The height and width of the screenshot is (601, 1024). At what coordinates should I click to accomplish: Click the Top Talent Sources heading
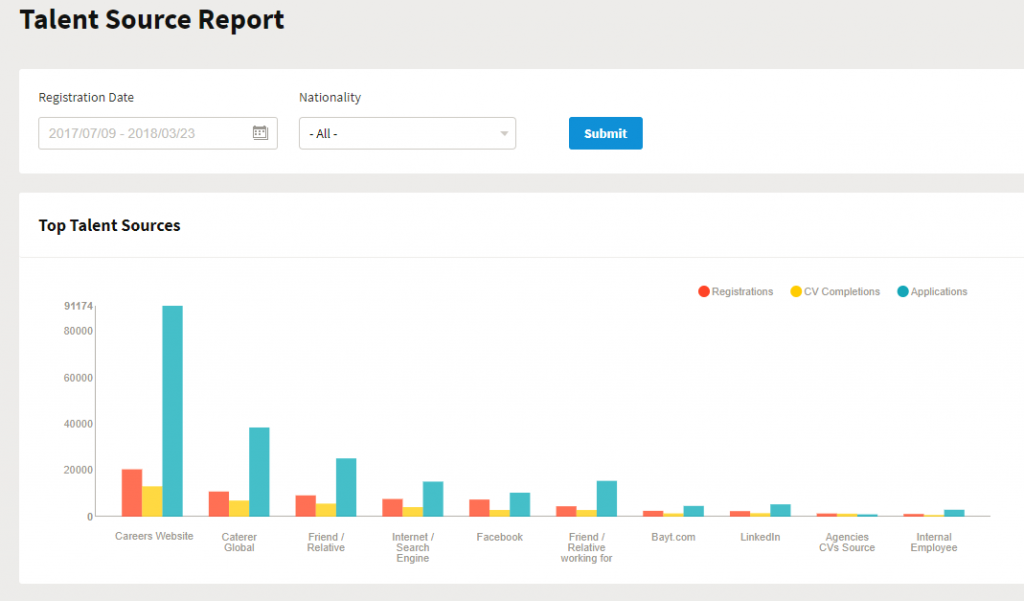coord(109,226)
